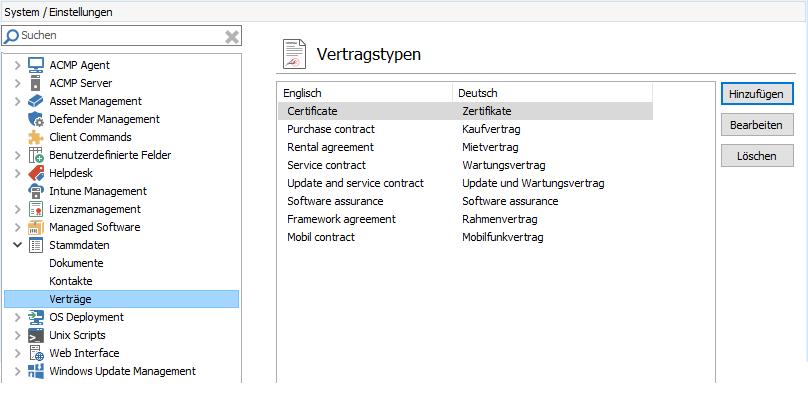Expand the Helpdesk node

17,174
